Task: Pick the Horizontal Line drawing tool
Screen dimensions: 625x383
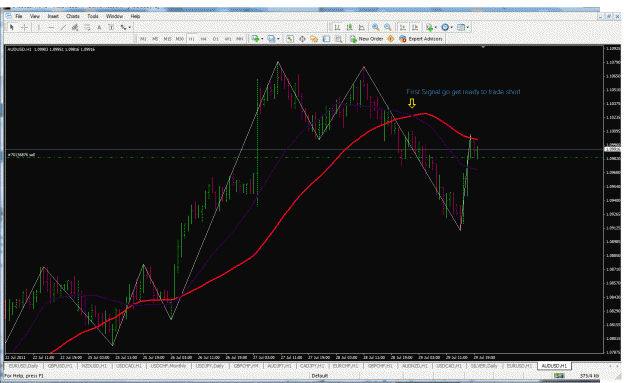Action: click(51, 27)
